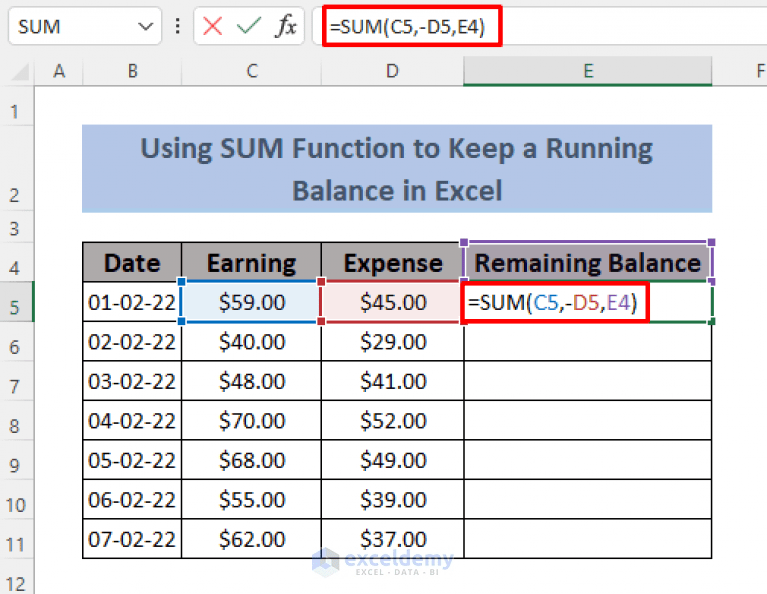767x594 pixels.
Task: Click expense cell $49.00
Action: click(392, 460)
